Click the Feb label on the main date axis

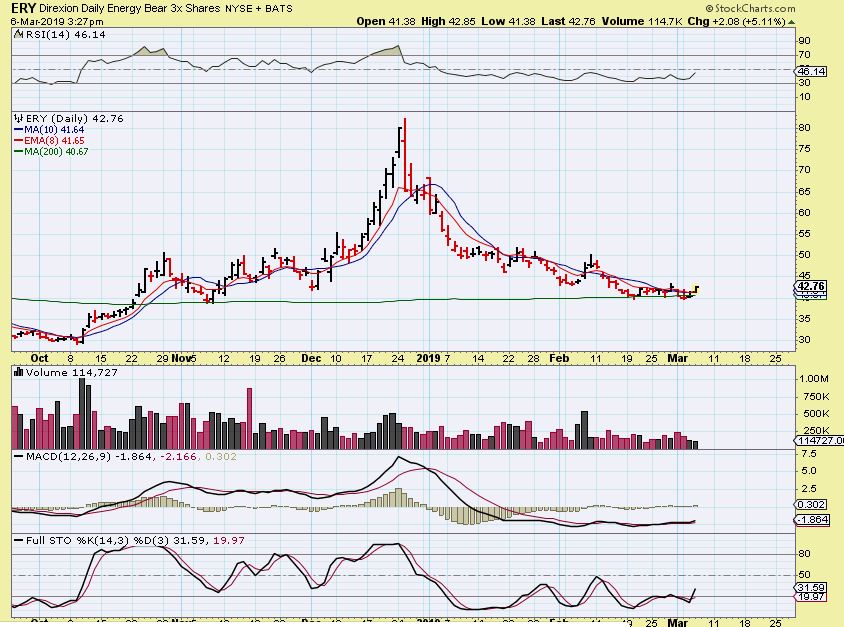coord(559,358)
